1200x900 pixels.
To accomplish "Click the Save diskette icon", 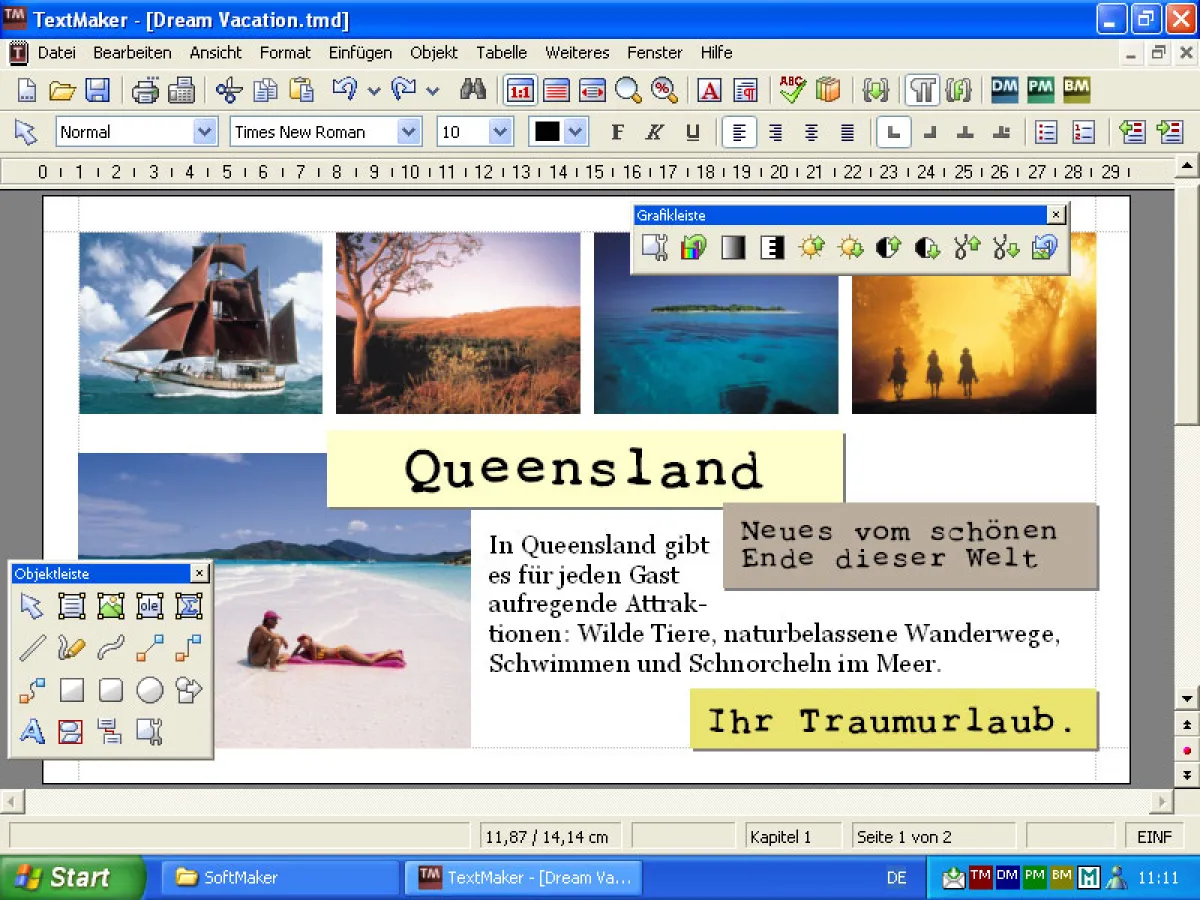I will point(97,91).
